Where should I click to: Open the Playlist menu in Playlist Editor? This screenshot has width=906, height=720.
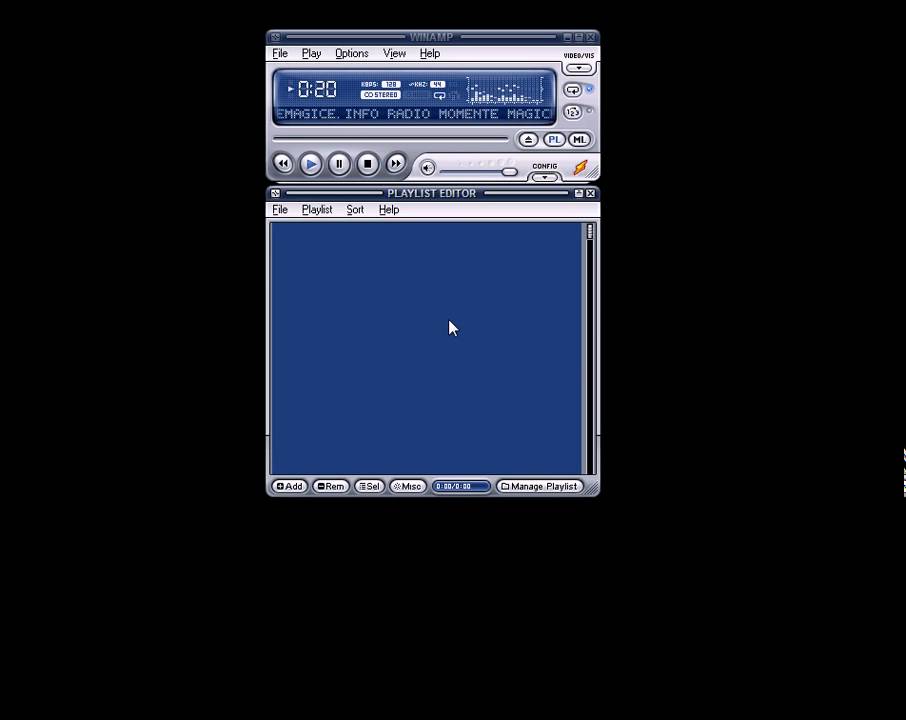pos(317,210)
